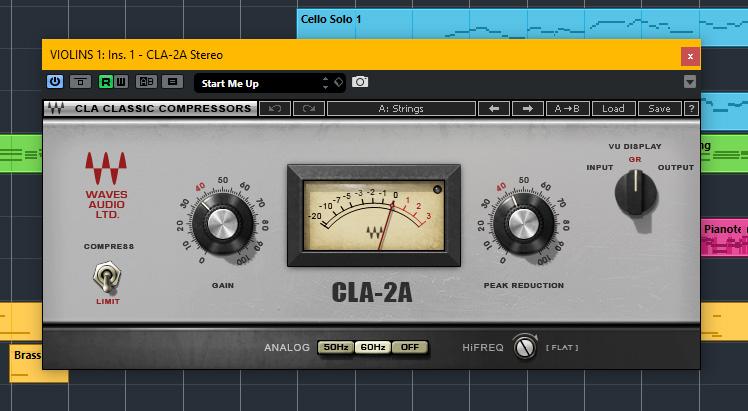Select 60Hz analog mode
Screen dimensions: 748x411
pos(373,347)
